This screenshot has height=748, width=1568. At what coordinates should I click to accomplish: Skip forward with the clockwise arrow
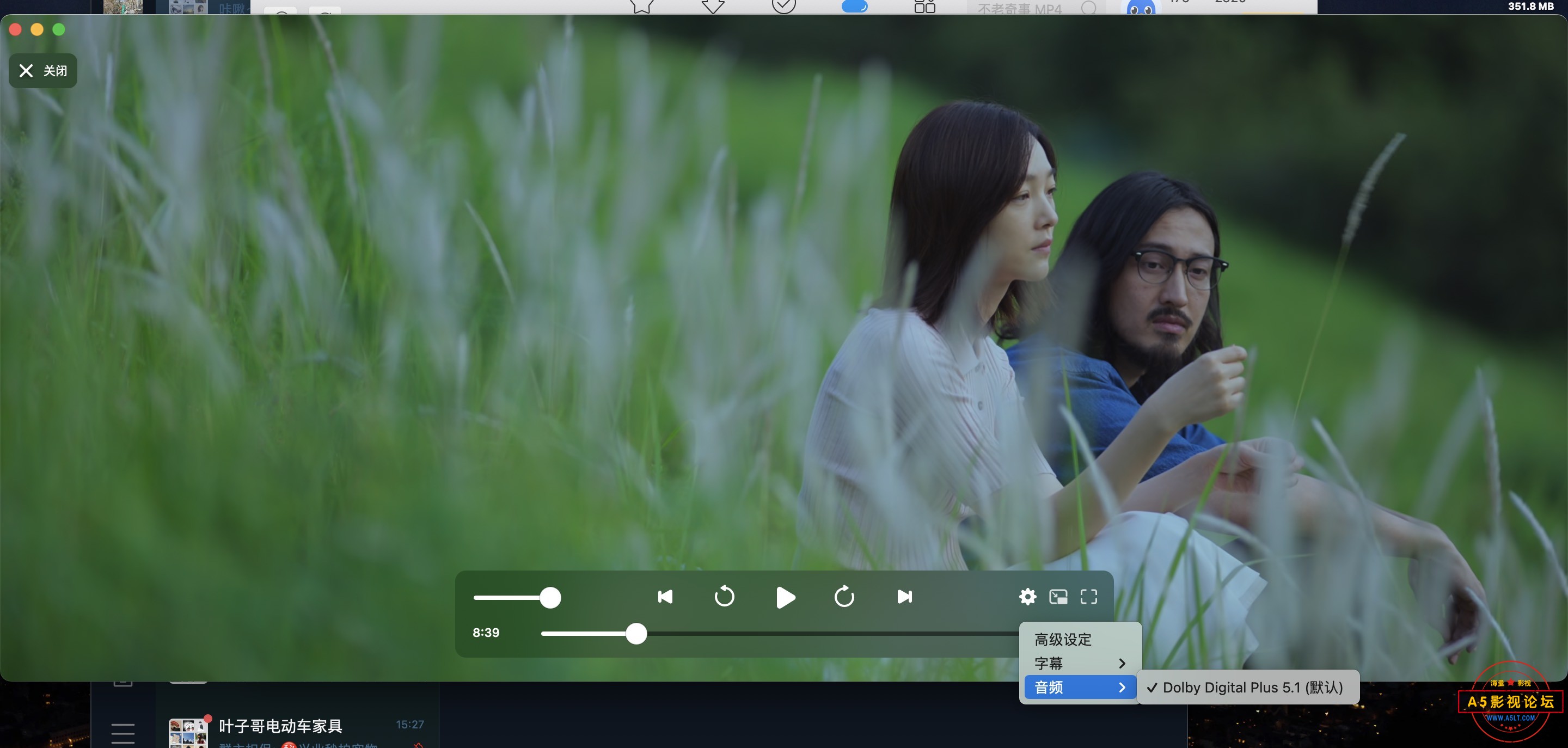(x=844, y=597)
